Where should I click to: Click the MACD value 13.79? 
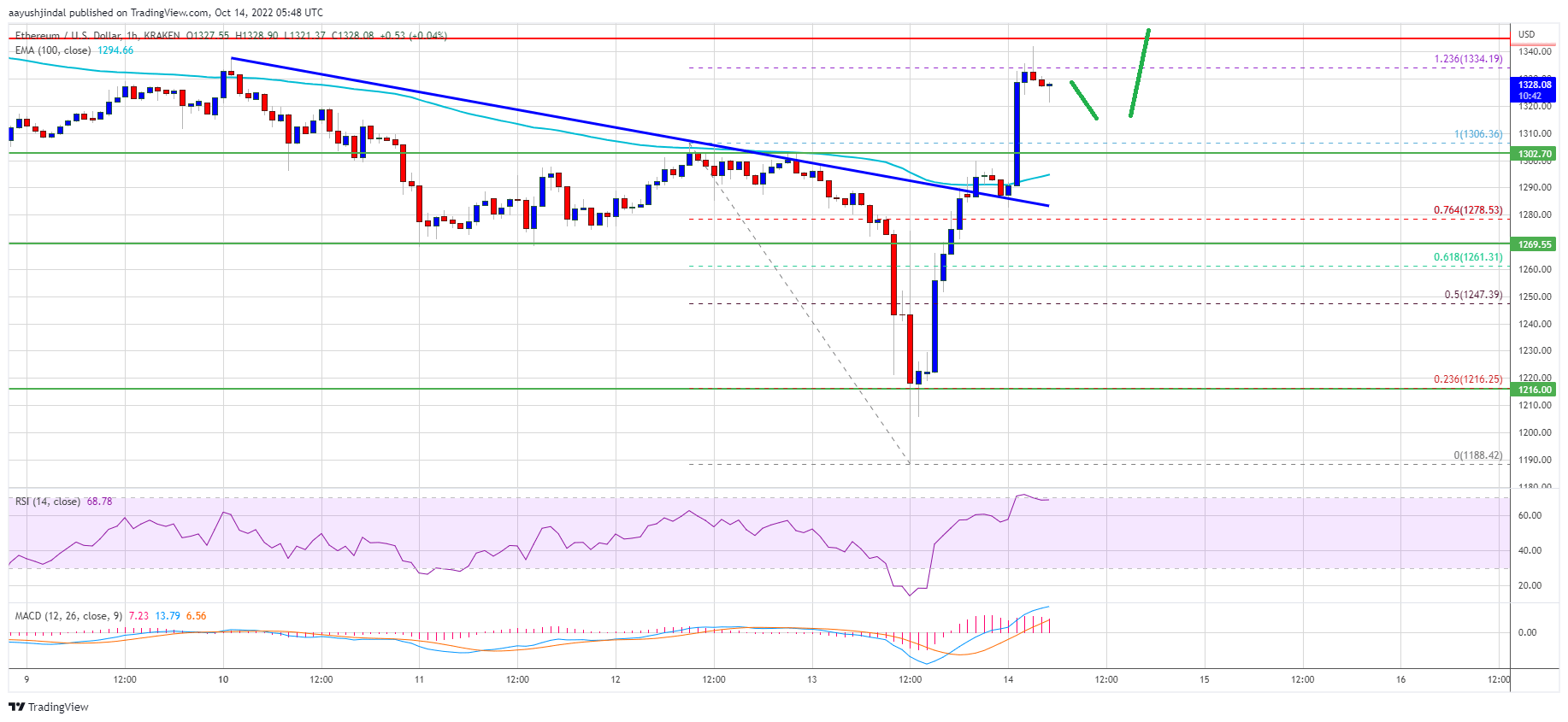(168, 616)
